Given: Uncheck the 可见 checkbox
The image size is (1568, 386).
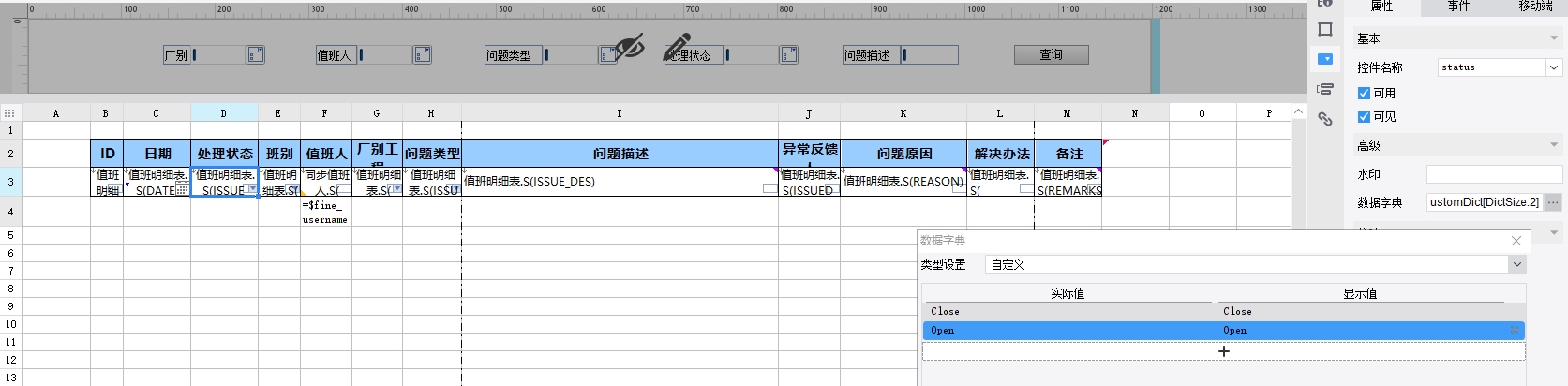Looking at the screenshot, I should coord(1364,116).
